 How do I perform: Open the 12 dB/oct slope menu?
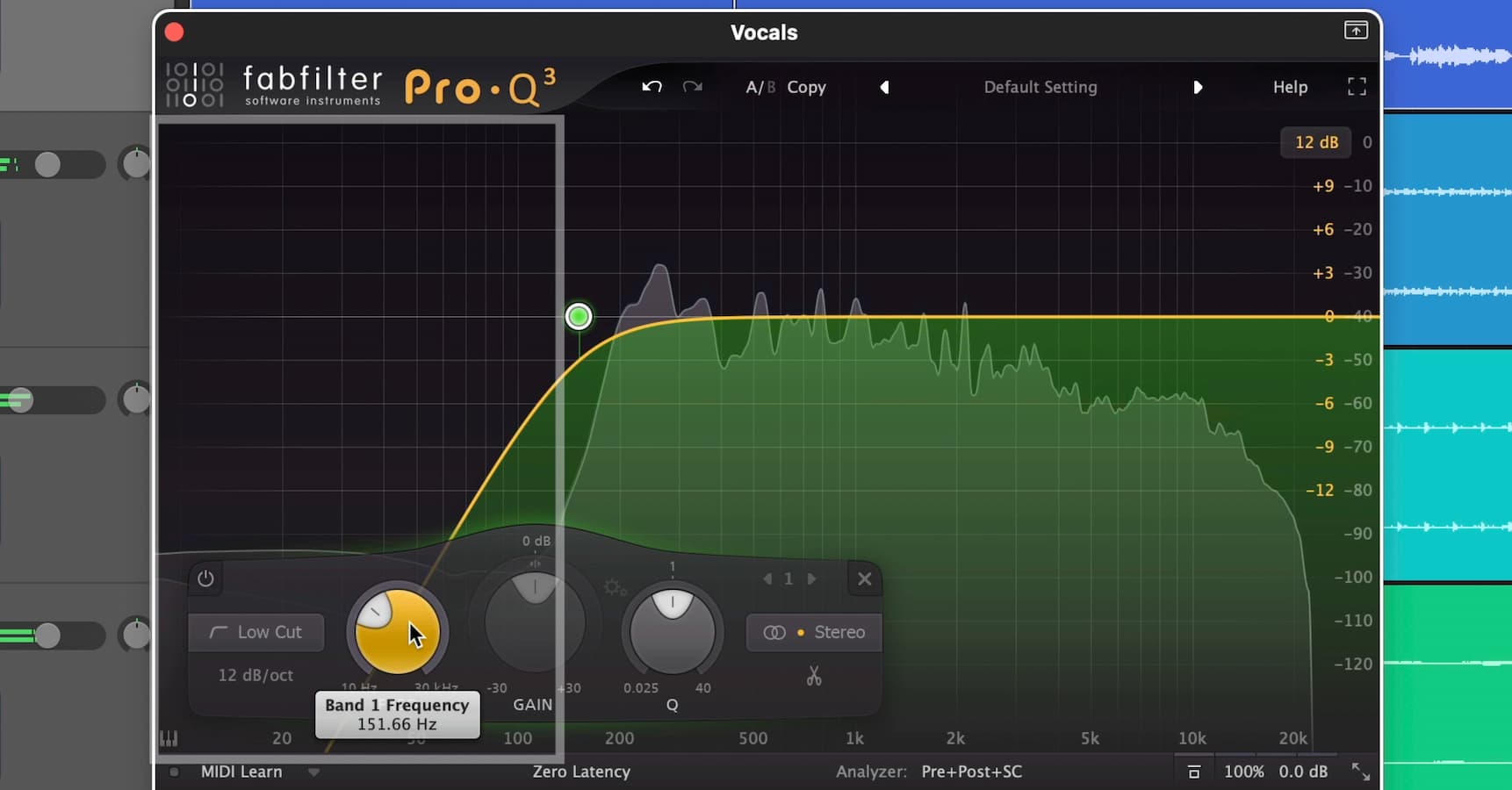point(256,675)
